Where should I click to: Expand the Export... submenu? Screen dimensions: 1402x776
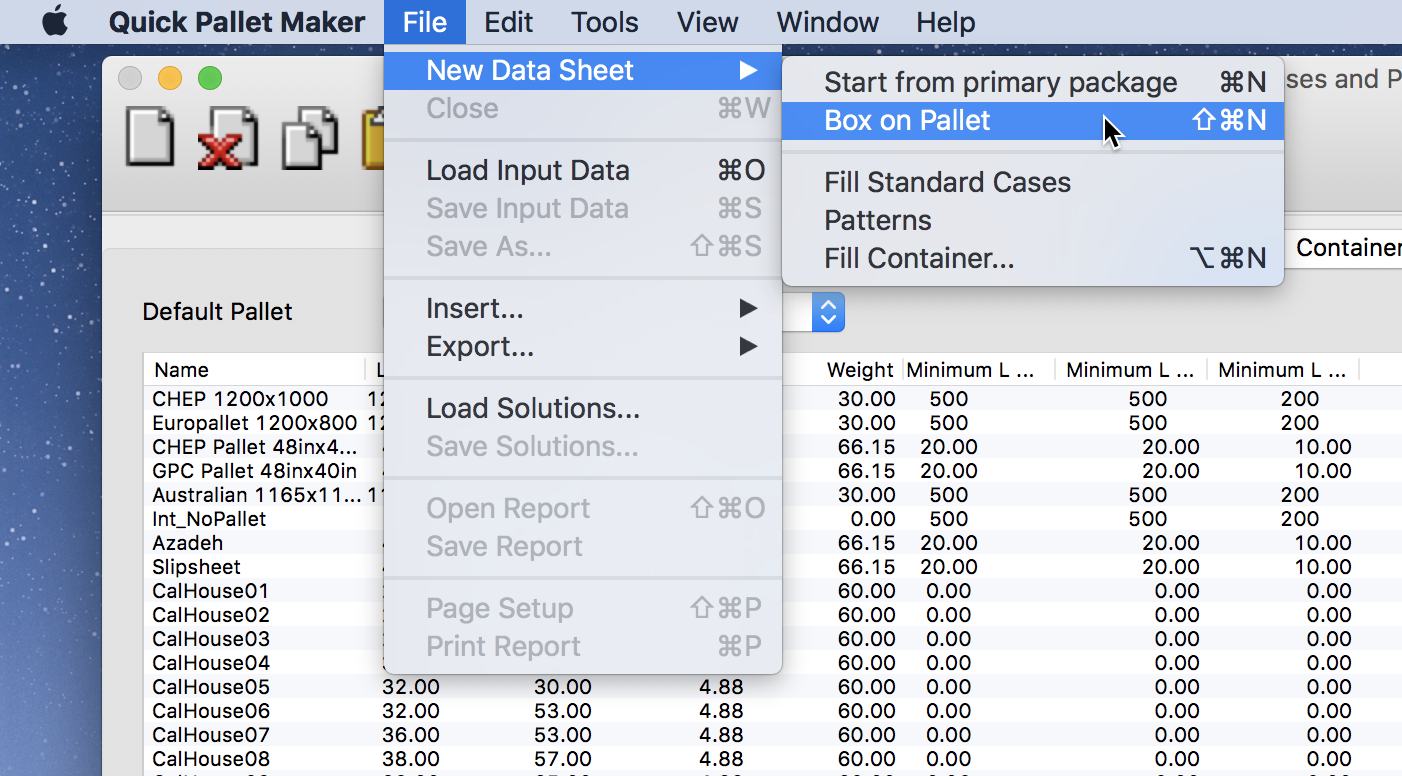coord(583,346)
